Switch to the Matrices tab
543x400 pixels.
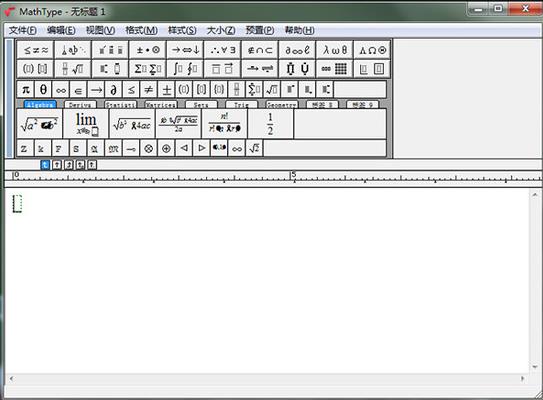[x=161, y=105]
